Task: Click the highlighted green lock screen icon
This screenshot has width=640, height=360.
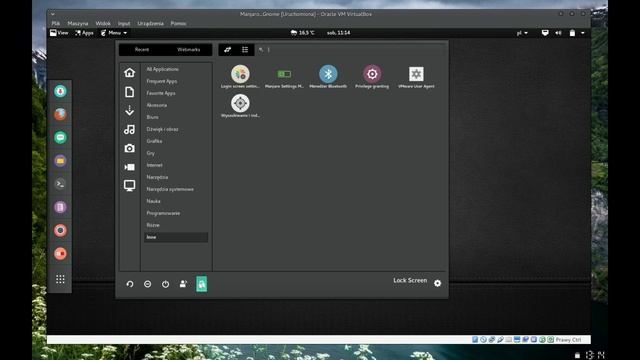Action: pos(202,284)
